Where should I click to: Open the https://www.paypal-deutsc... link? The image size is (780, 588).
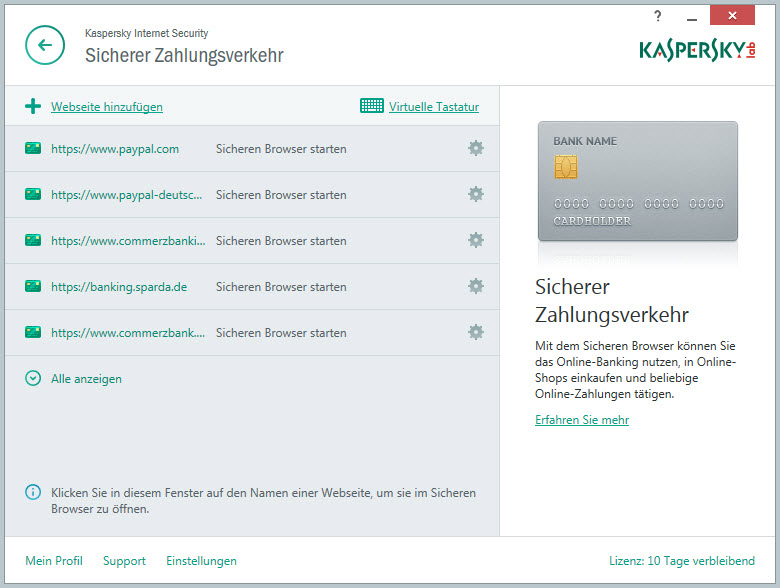[126, 195]
